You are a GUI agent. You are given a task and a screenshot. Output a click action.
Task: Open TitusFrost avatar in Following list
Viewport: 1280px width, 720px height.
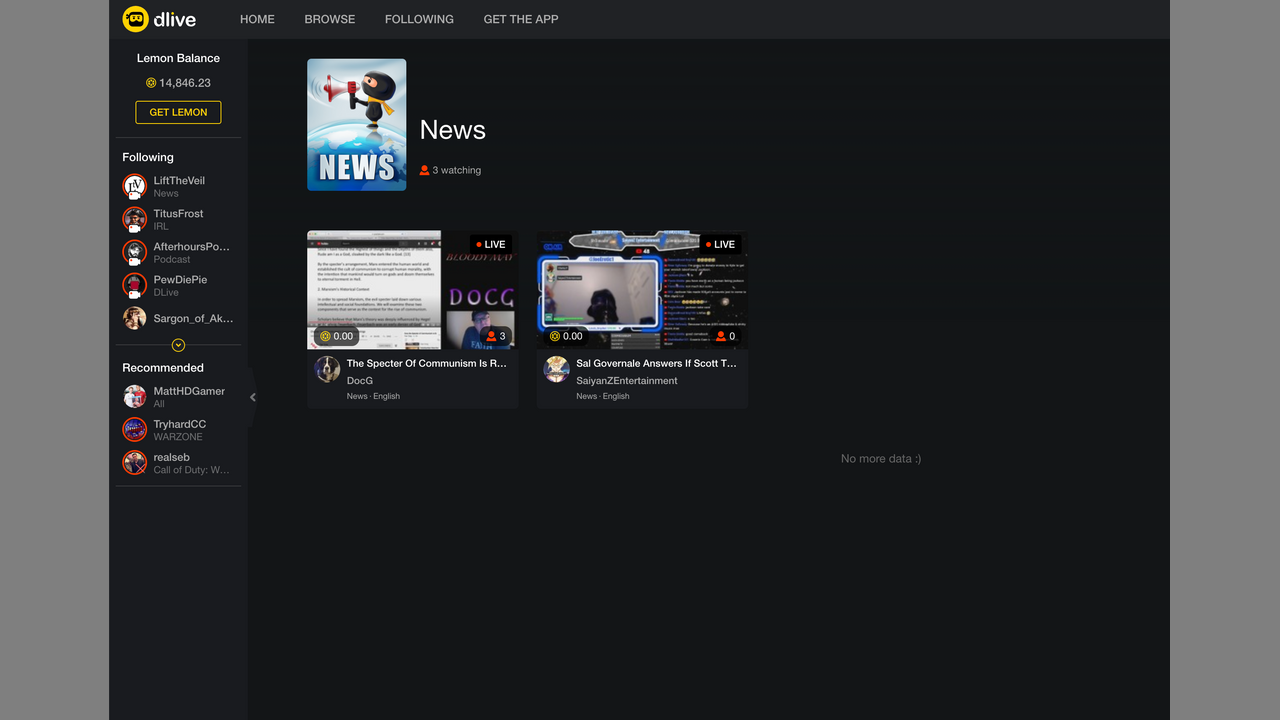coord(134,219)
